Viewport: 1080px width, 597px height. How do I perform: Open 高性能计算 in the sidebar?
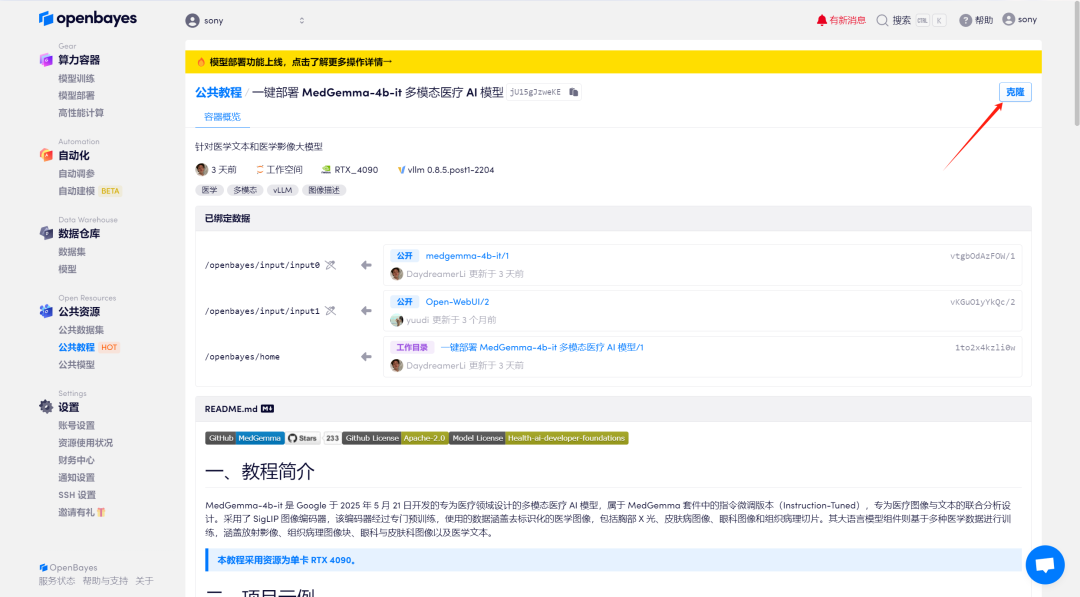coord(81,113)
